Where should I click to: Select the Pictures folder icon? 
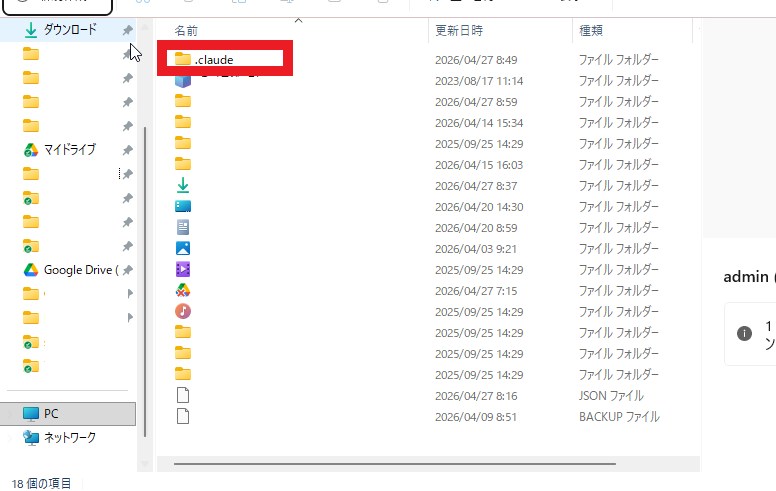coord(183,248)
